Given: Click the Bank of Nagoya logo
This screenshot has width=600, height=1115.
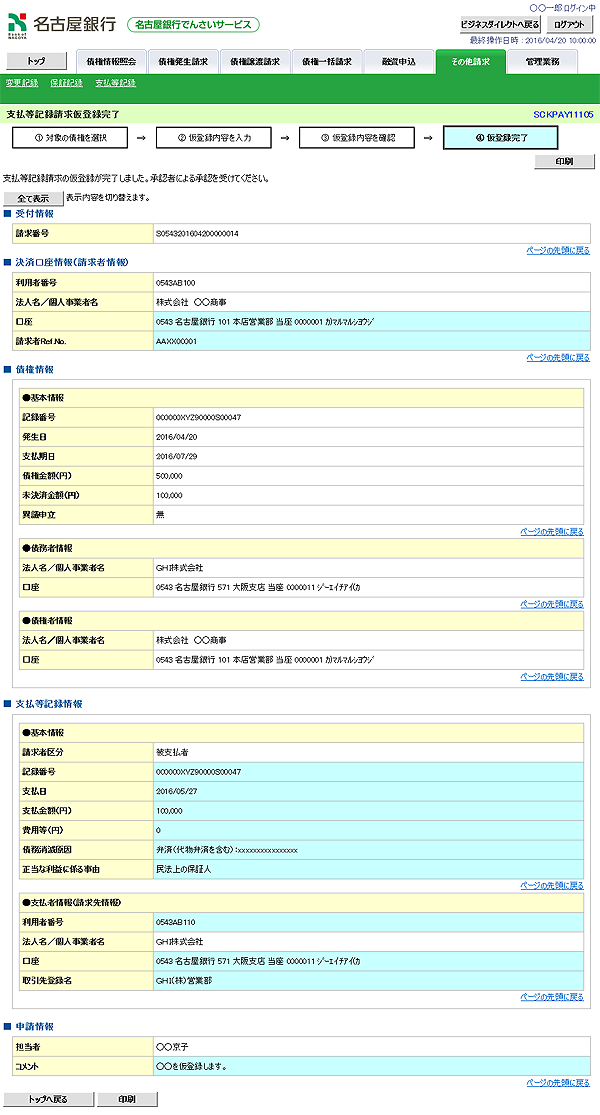Looking at the screenshot, I should (62, 24).
